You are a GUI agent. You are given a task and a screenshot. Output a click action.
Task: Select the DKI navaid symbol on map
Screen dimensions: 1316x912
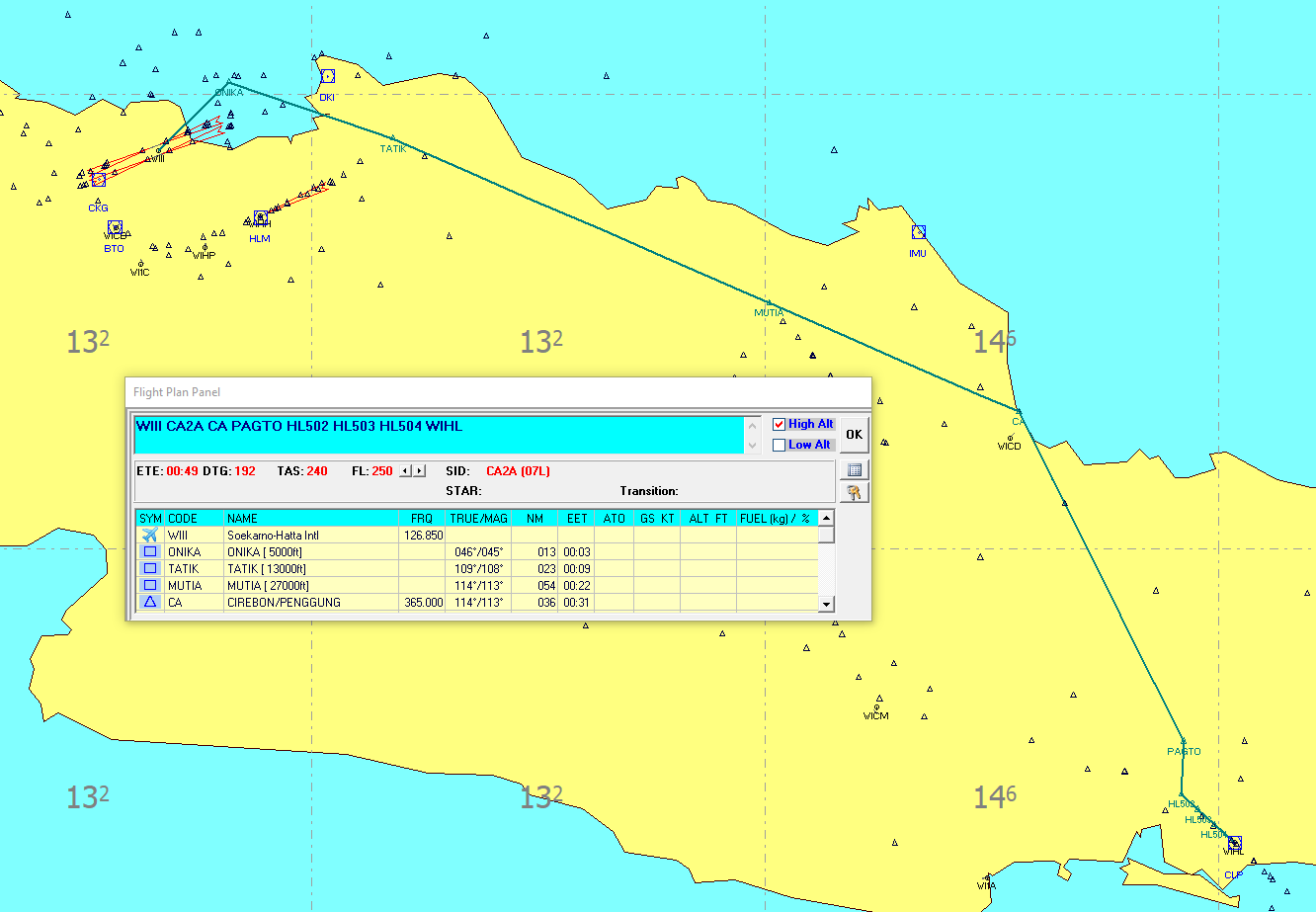(x=327, y=76)
